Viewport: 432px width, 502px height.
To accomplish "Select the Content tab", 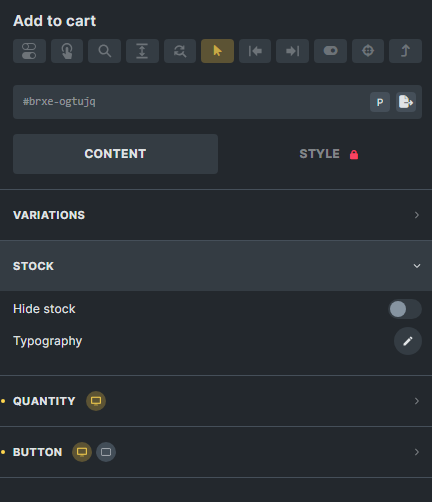I will point(115,154).
